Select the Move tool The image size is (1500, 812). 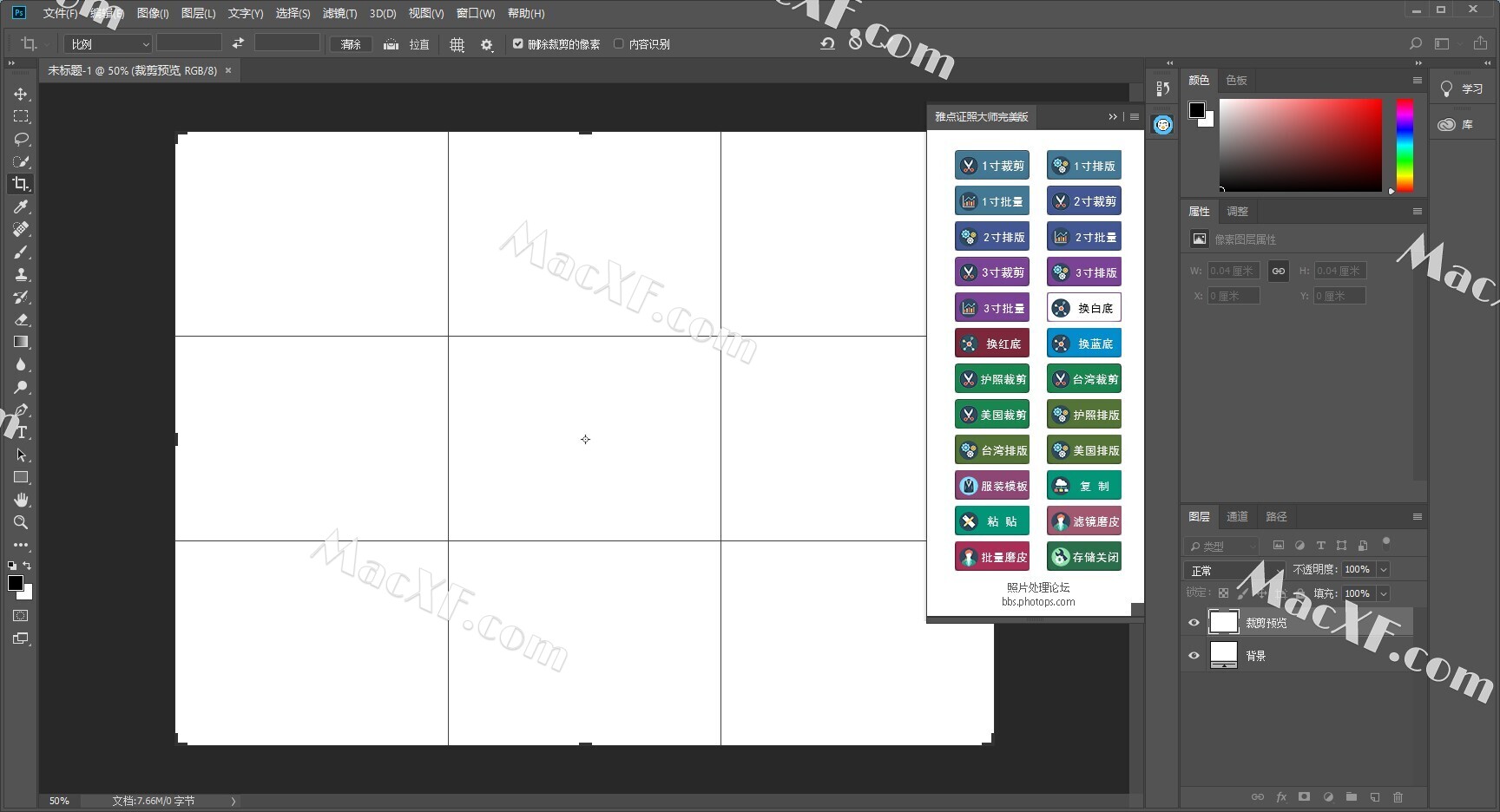point(21,94)
